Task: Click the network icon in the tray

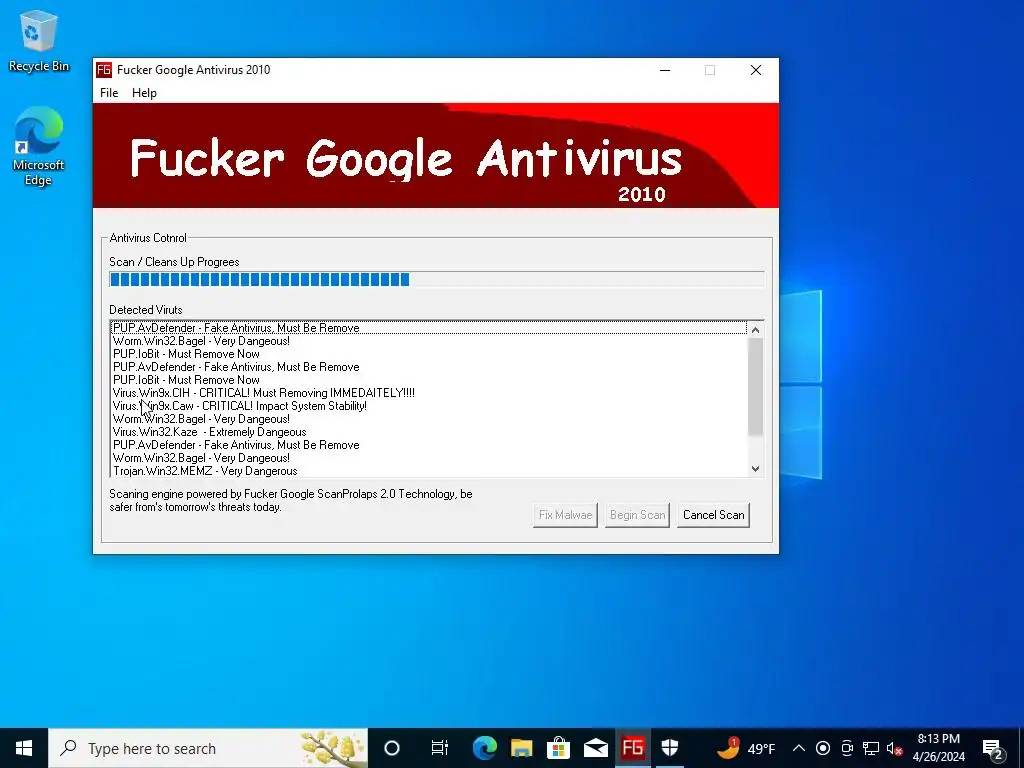Action: pos(871,748)
